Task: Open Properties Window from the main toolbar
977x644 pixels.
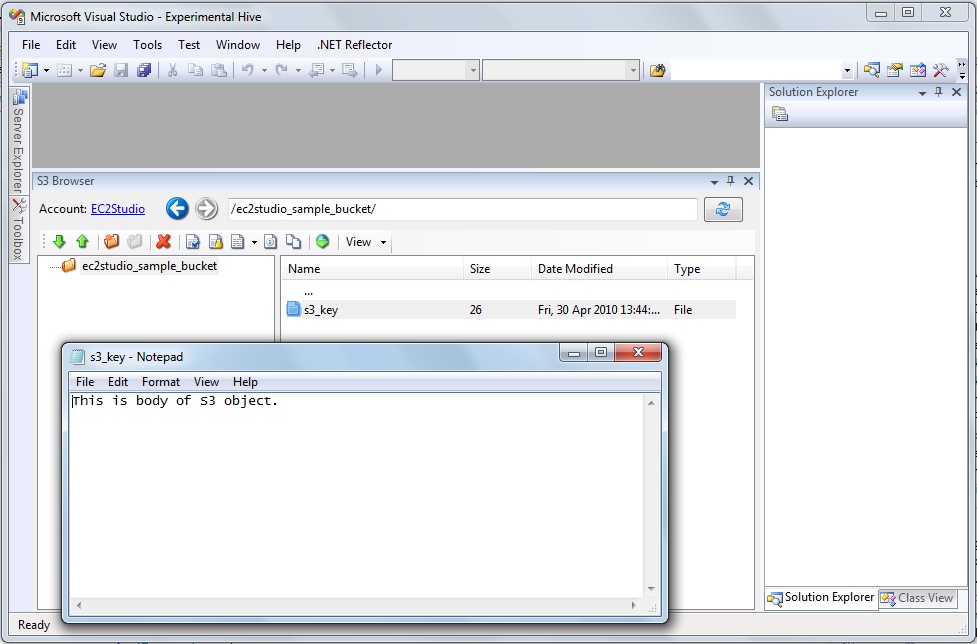Action: [x=895, y=70]
